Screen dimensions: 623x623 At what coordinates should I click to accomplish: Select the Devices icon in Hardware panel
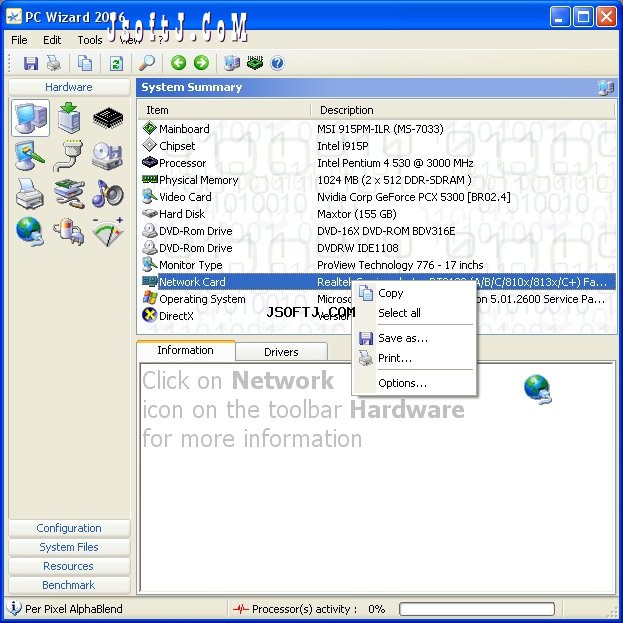point(69,194)
